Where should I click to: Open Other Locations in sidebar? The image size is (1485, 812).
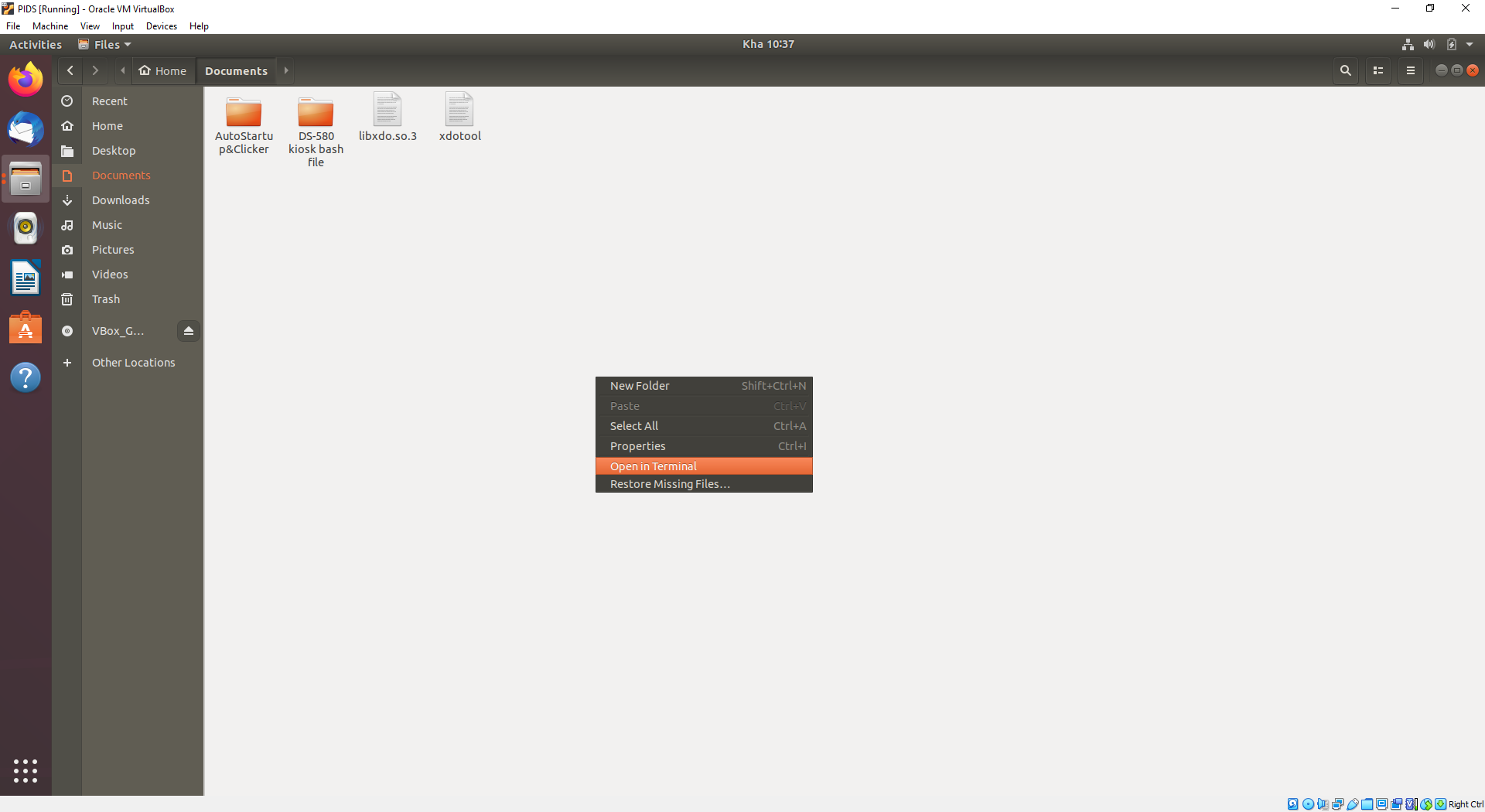[x=128, y=363]
